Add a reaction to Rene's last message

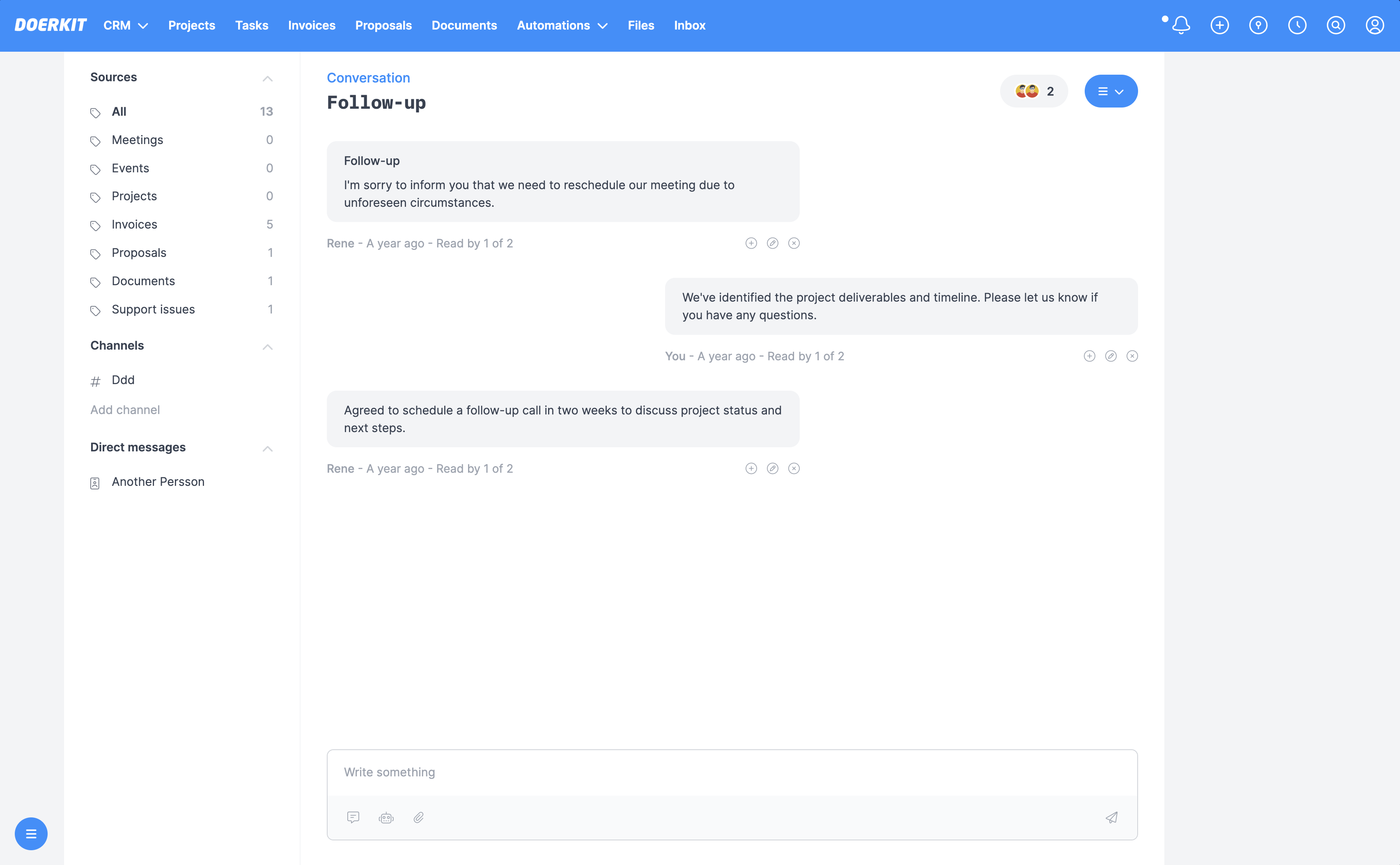coord(750,468)
